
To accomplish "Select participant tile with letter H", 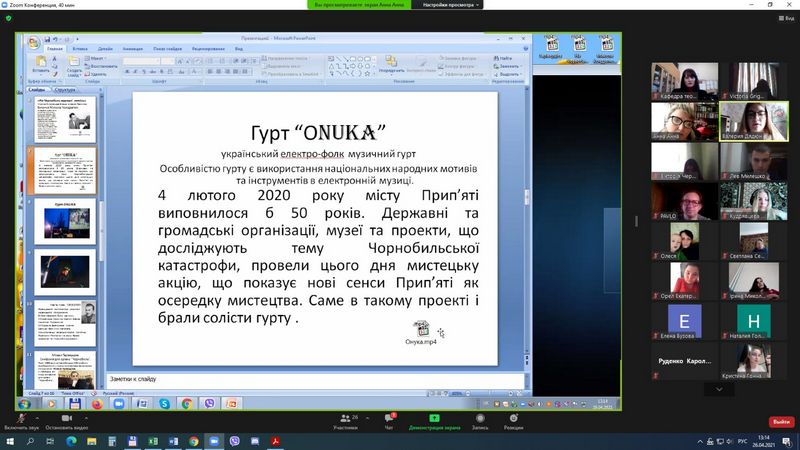I will coord(753,321).
